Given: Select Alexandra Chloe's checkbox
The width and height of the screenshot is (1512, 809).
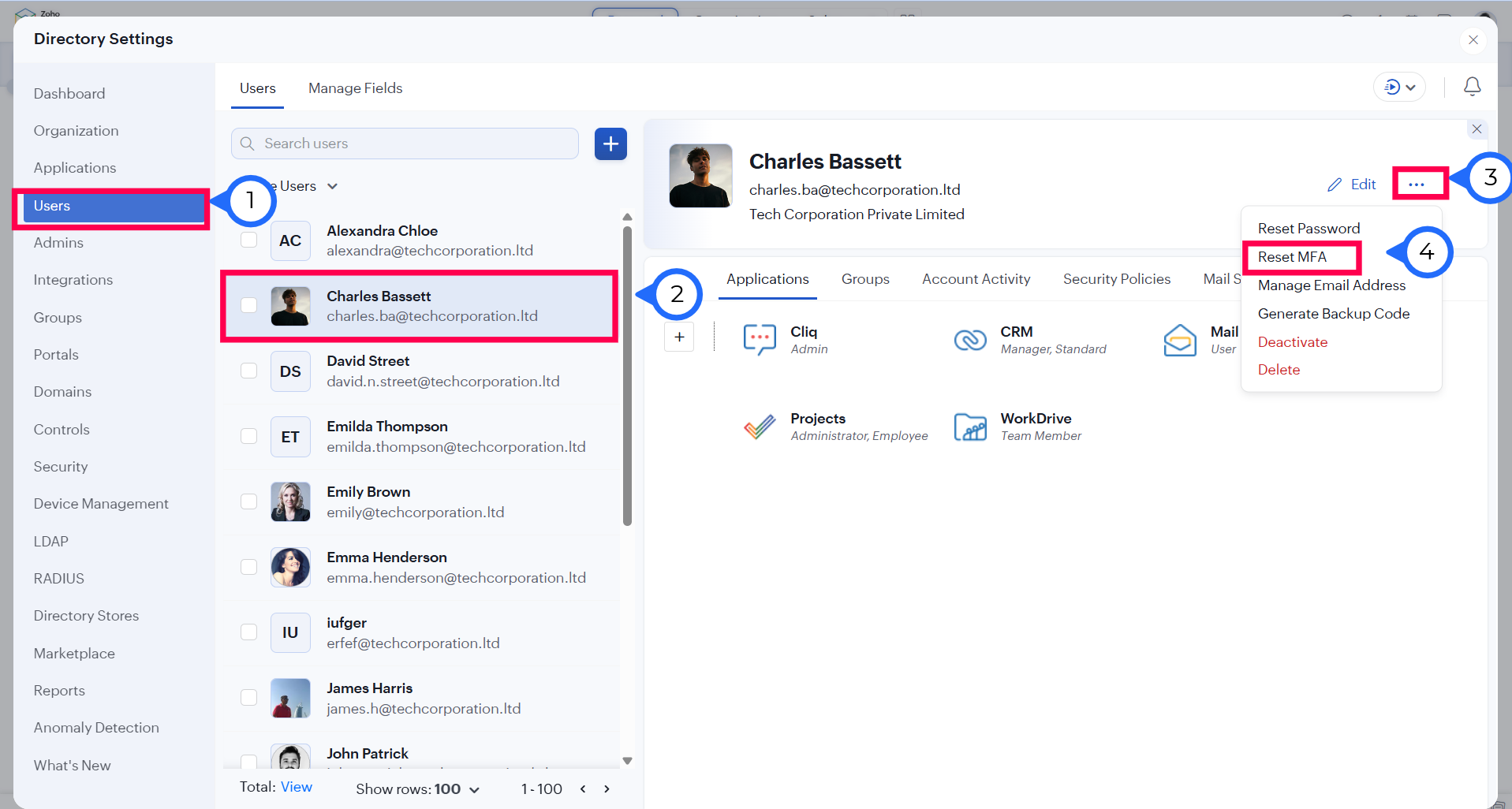Looking at the screenshot, I should click(x=248, y=240).
